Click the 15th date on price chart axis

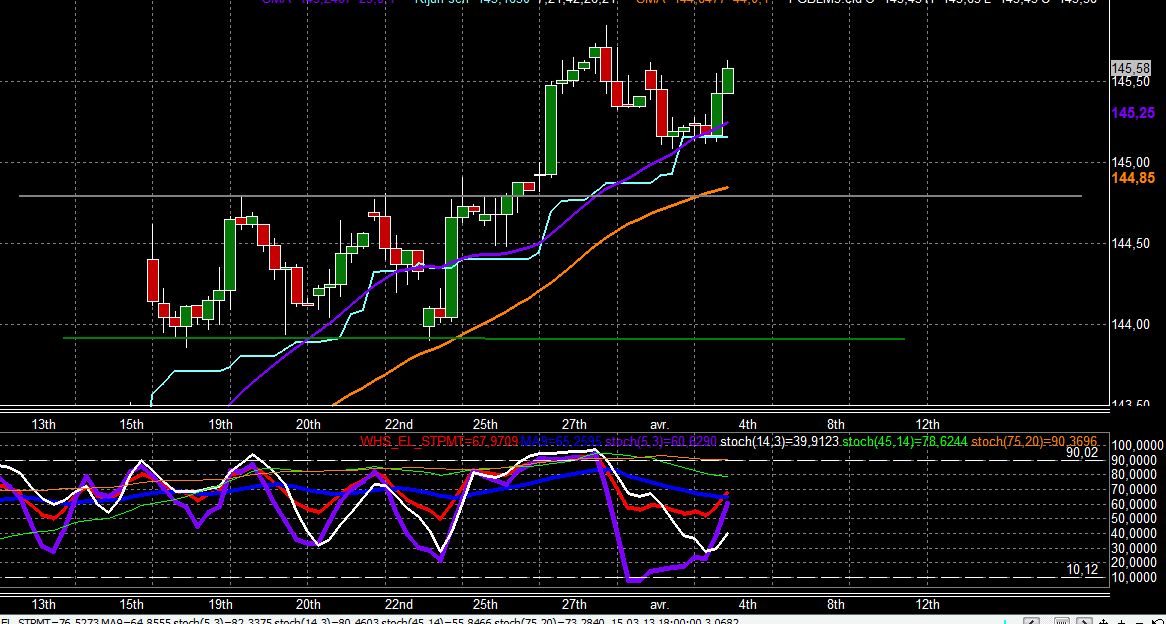tap(132, 425)
